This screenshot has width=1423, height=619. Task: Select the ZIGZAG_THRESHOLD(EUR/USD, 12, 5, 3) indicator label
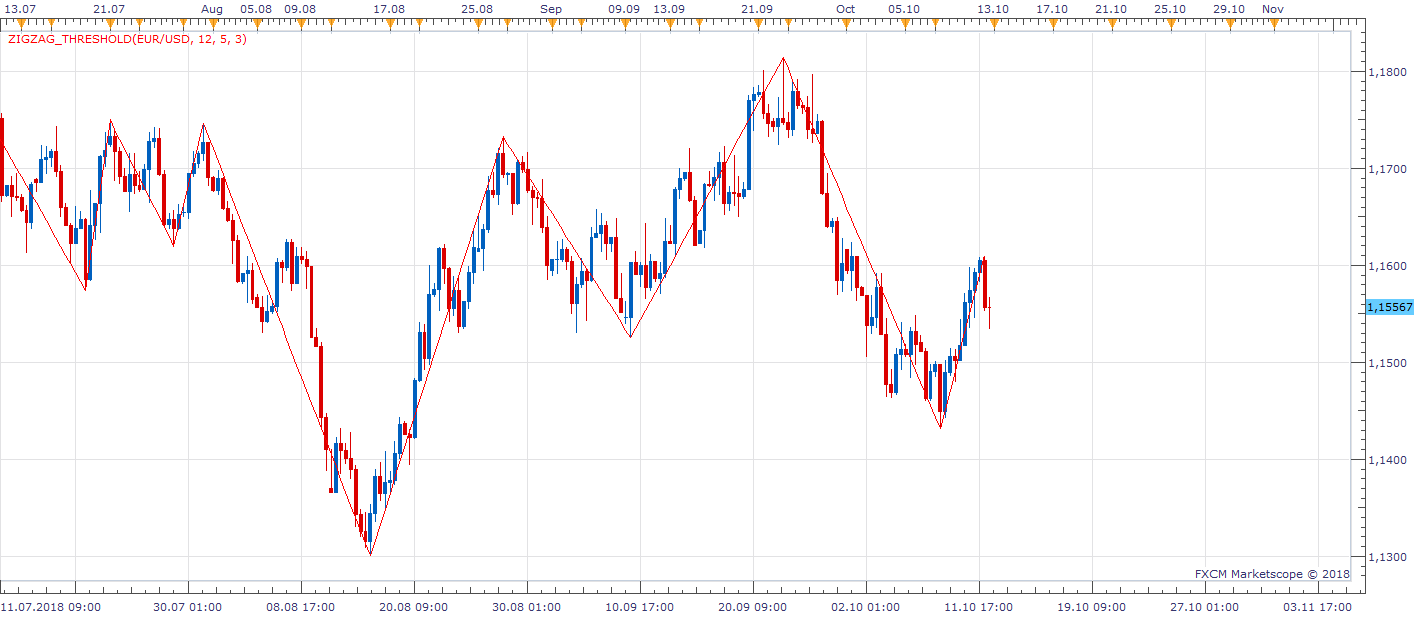(127, 40)
